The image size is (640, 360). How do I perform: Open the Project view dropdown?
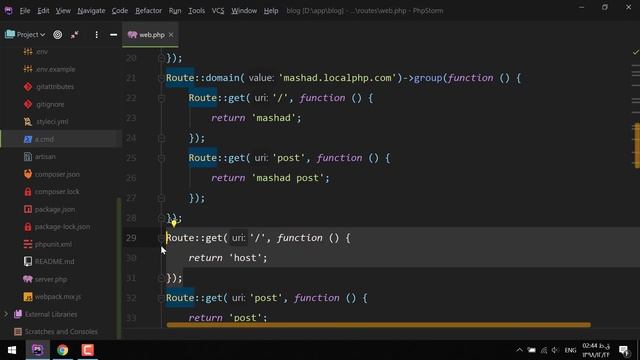25,35
